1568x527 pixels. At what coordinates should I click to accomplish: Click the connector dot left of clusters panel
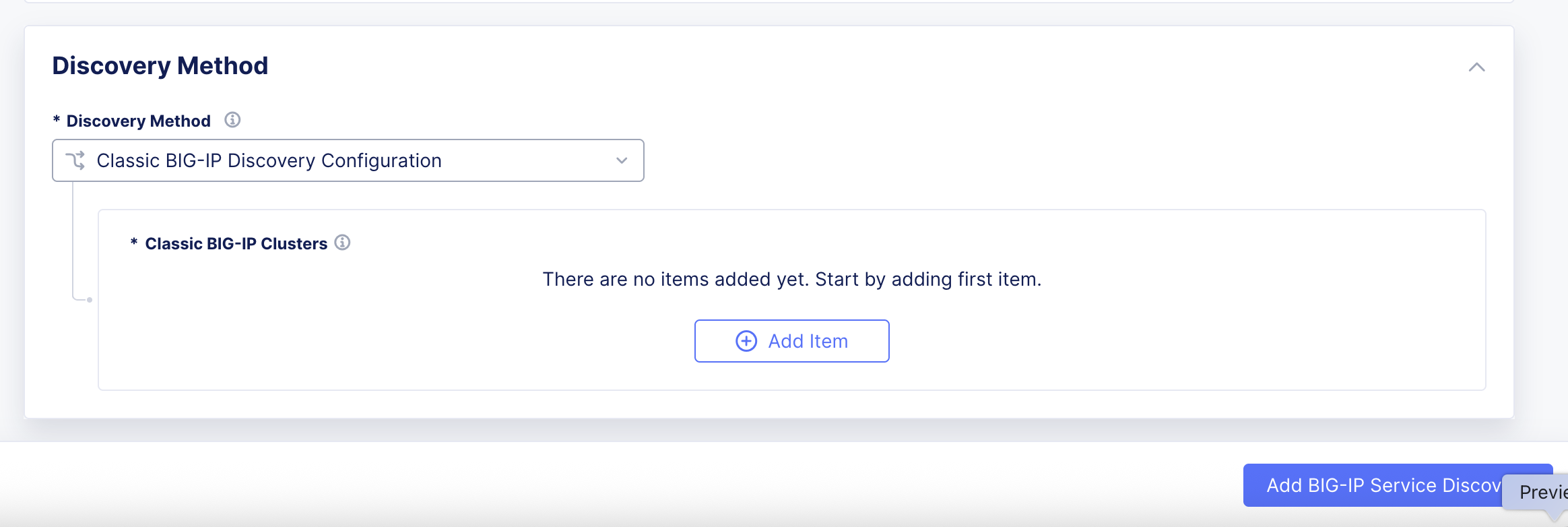point(90,300)
